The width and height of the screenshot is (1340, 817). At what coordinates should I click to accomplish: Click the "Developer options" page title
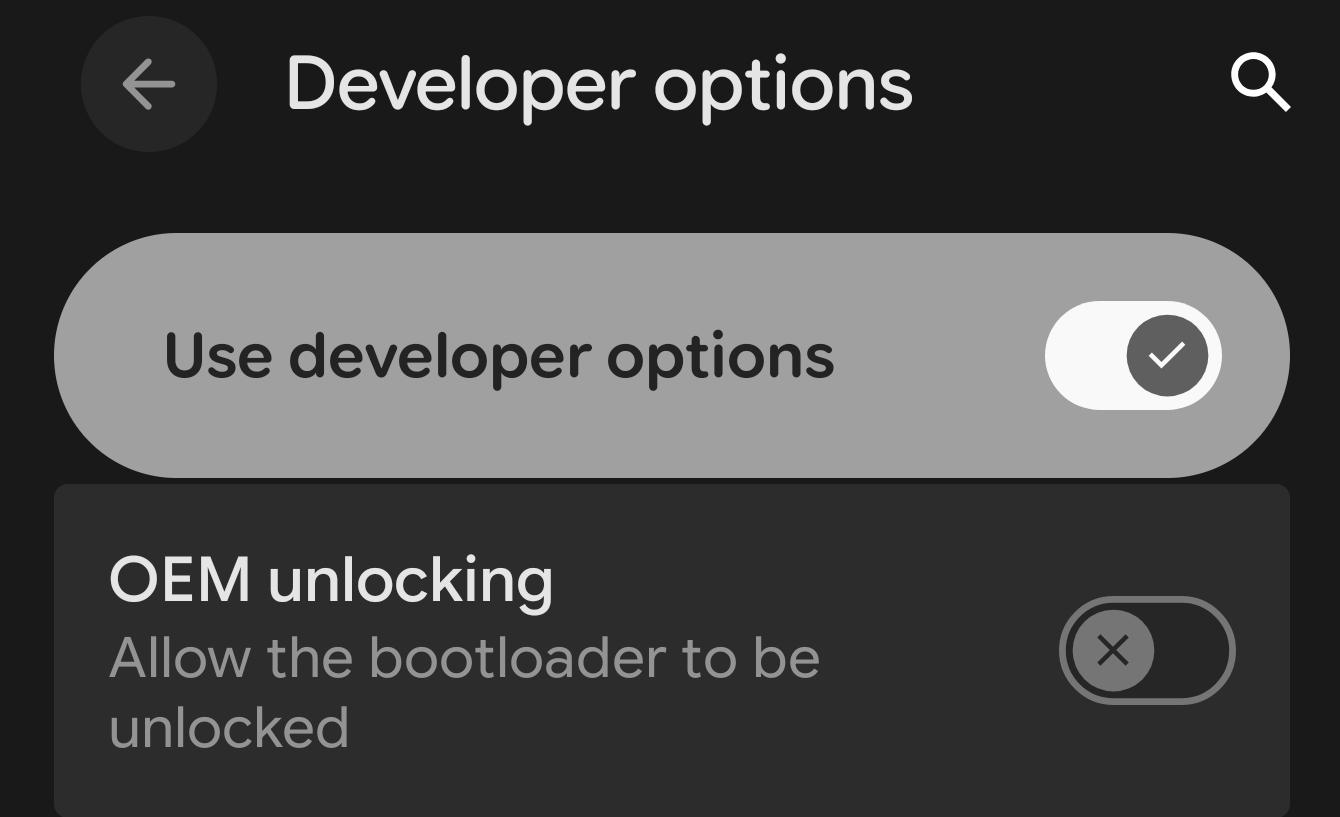pyautogui.click(x=599, y=84)
